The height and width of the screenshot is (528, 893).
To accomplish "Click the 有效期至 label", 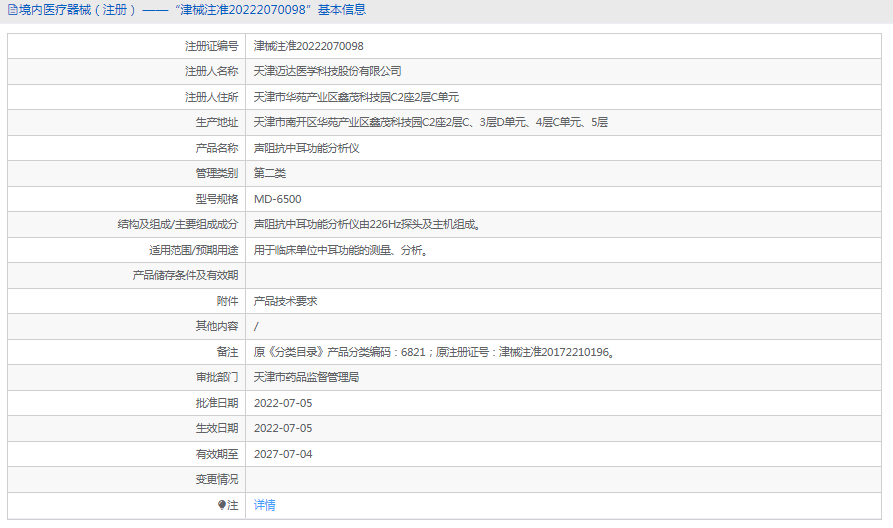I will pyautogui.click(x=216, y=455).
